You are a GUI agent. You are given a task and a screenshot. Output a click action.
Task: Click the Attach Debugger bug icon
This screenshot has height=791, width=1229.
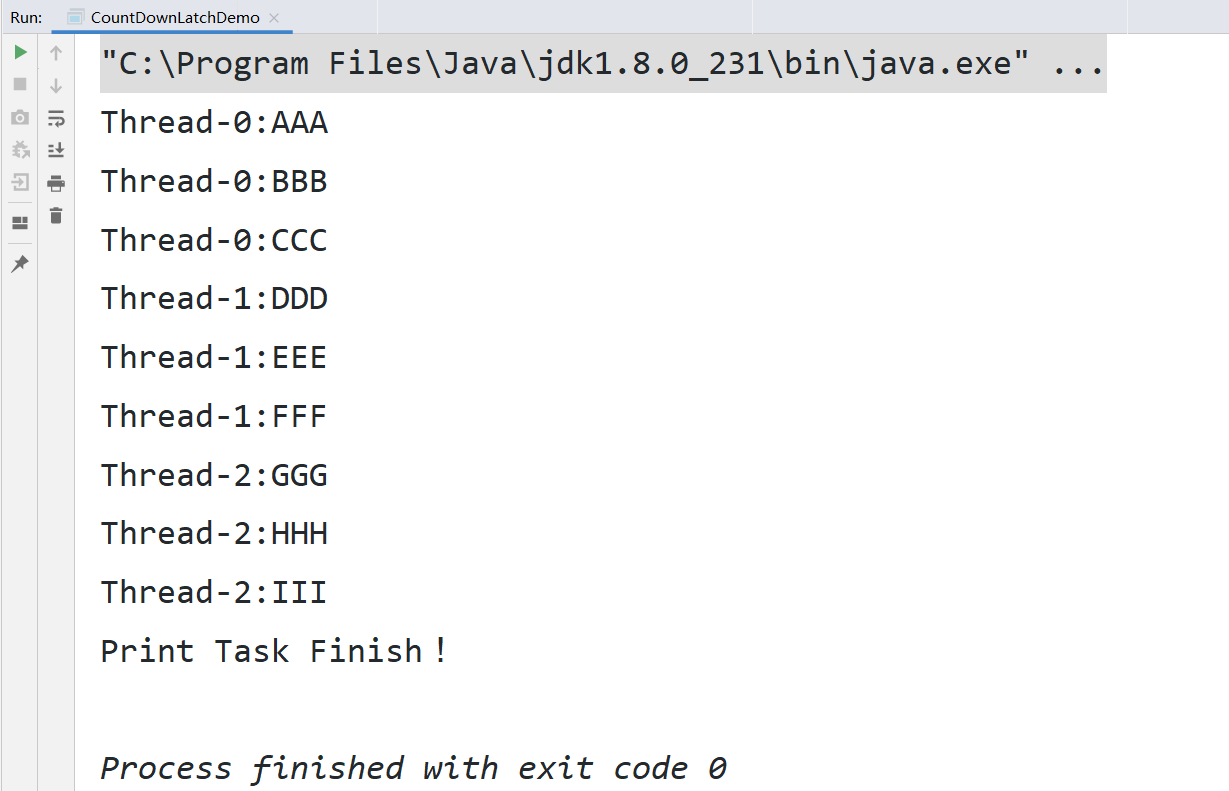coord(20,150)
